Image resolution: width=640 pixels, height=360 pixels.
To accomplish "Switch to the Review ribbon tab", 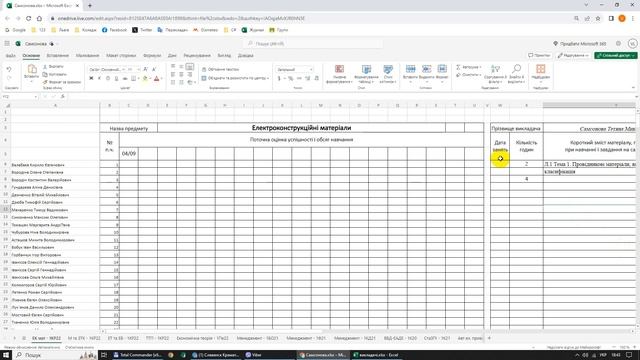I will coord(197,56).
